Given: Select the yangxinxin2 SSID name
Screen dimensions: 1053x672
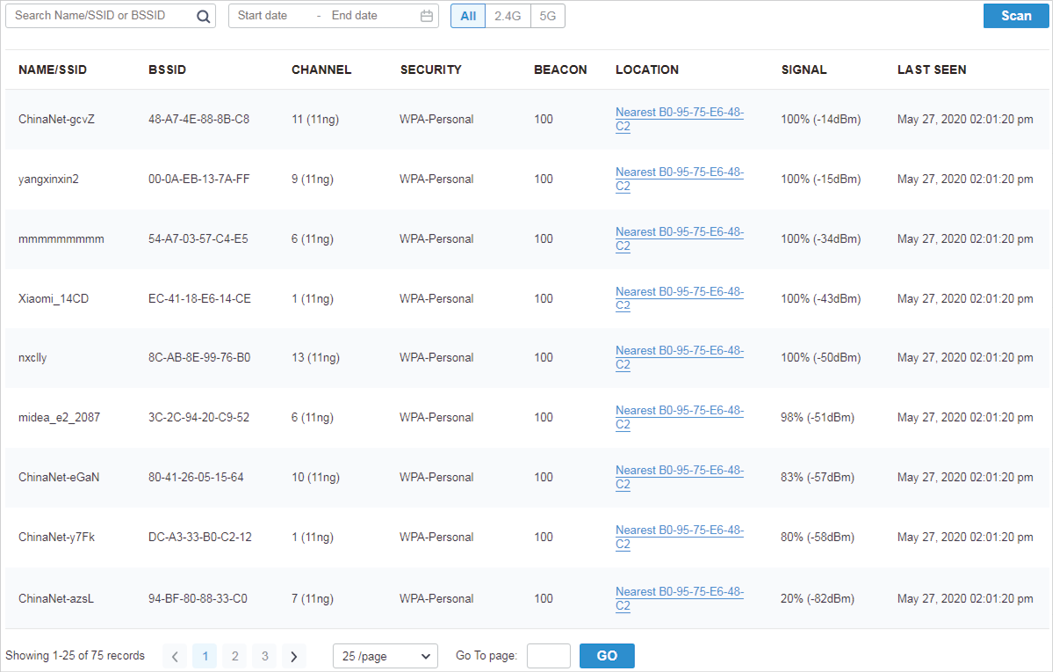Looking at the screenshot, I should point(48,179).
